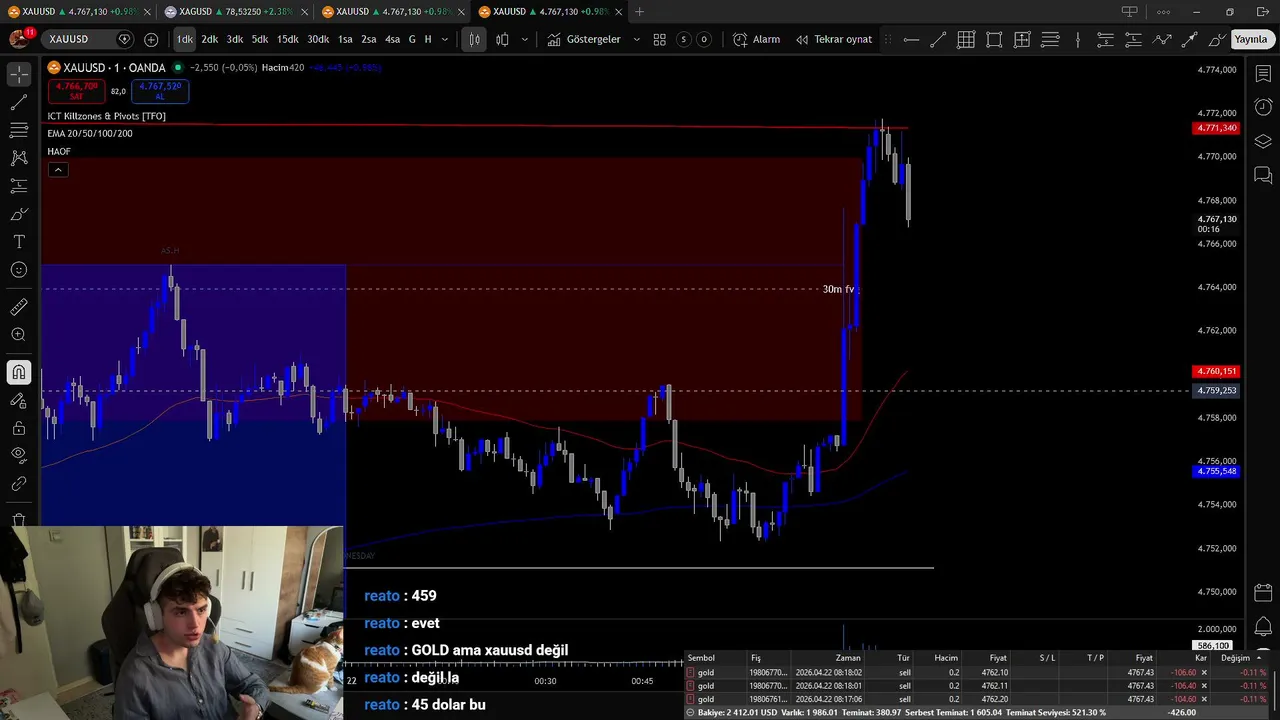Switch to the XAGUSD tab
Screen dimensions: 1280x720
coord(234,12)
